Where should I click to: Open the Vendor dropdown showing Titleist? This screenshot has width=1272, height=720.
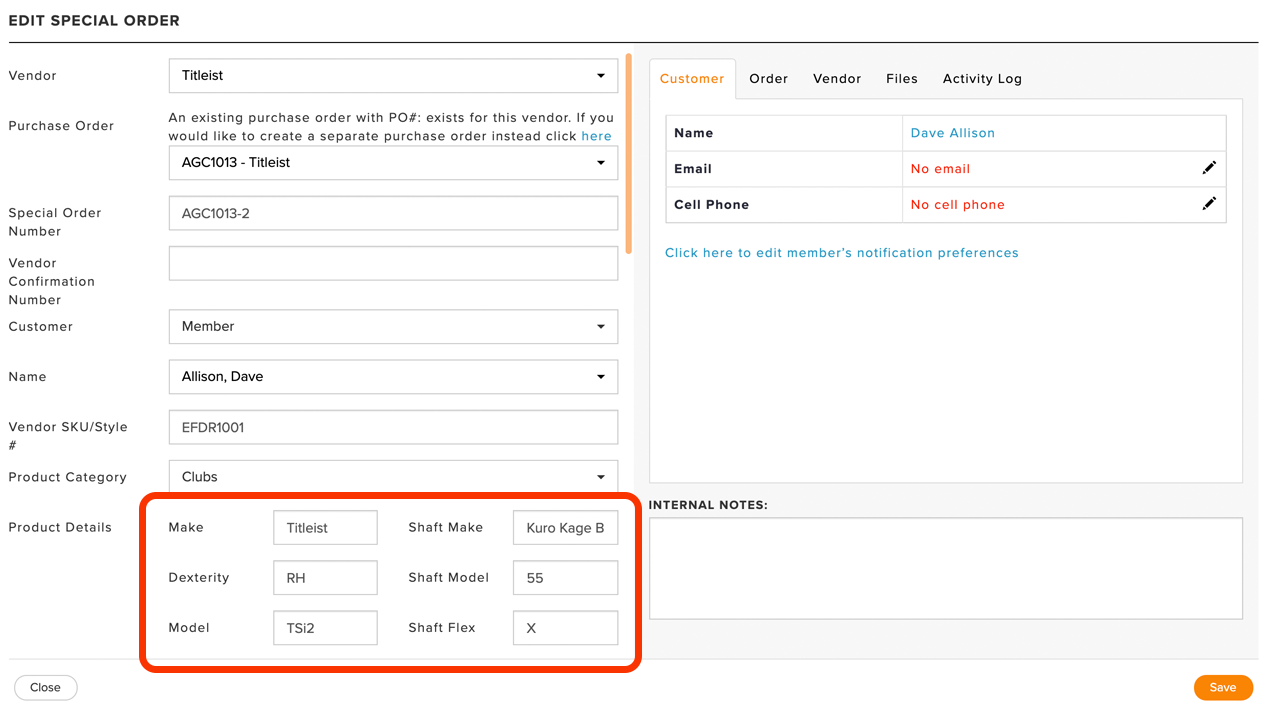click(x=393, y=76)
